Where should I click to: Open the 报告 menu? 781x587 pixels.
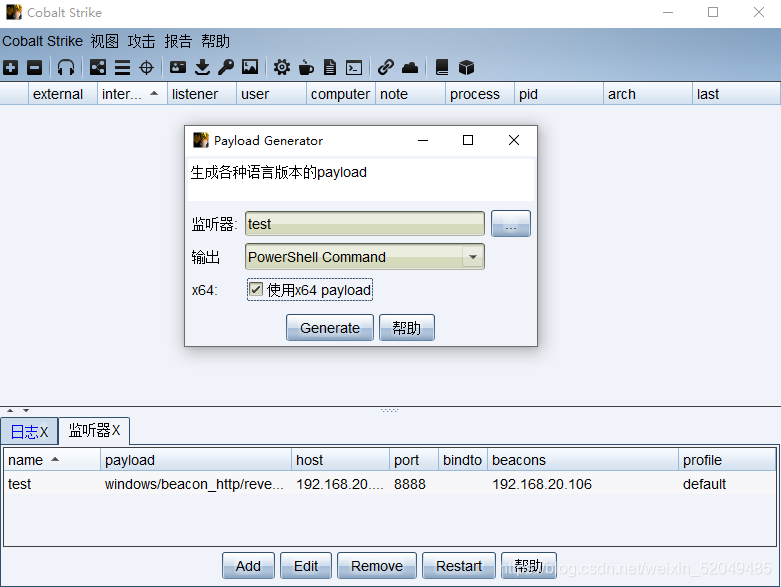[x=178, y=41]
